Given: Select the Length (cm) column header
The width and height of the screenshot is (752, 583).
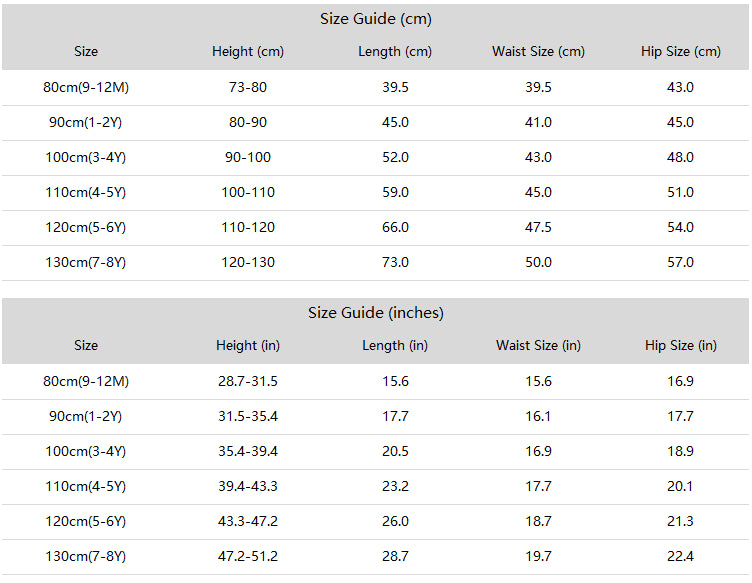Looking at the screenshot, I should click(x=395, y=51).
